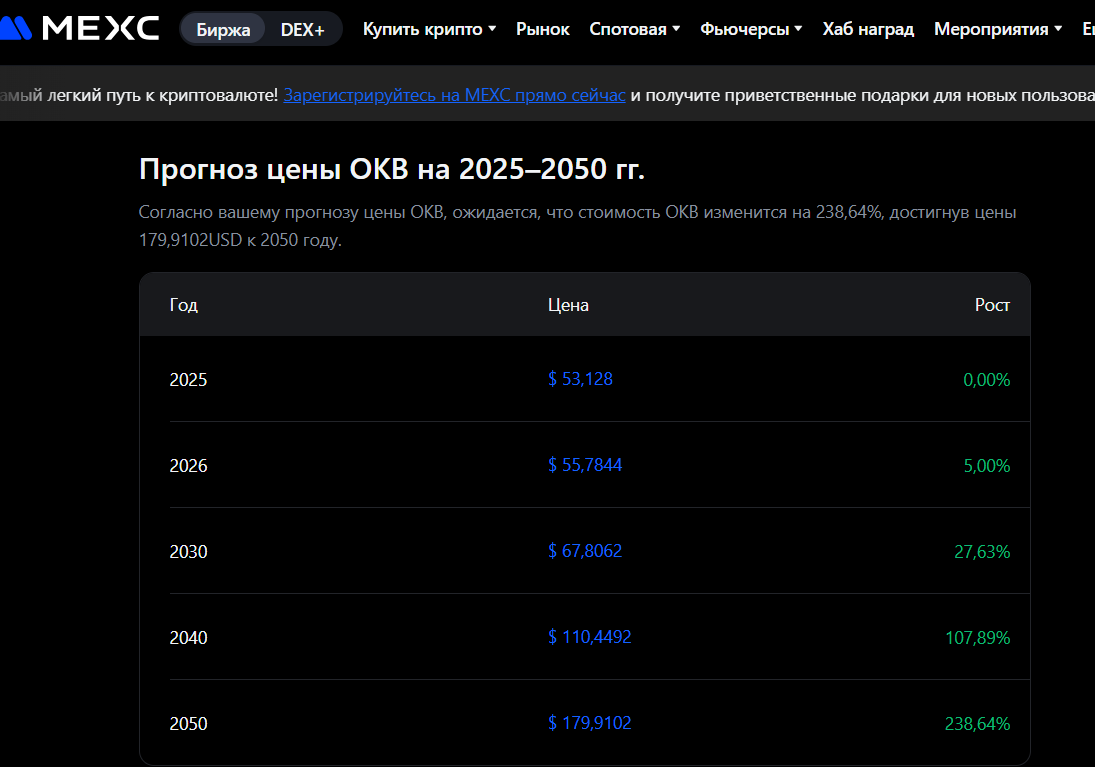1095x767 pixels.
Task: Open the Рынок menu item
Action: coord(543,29)
